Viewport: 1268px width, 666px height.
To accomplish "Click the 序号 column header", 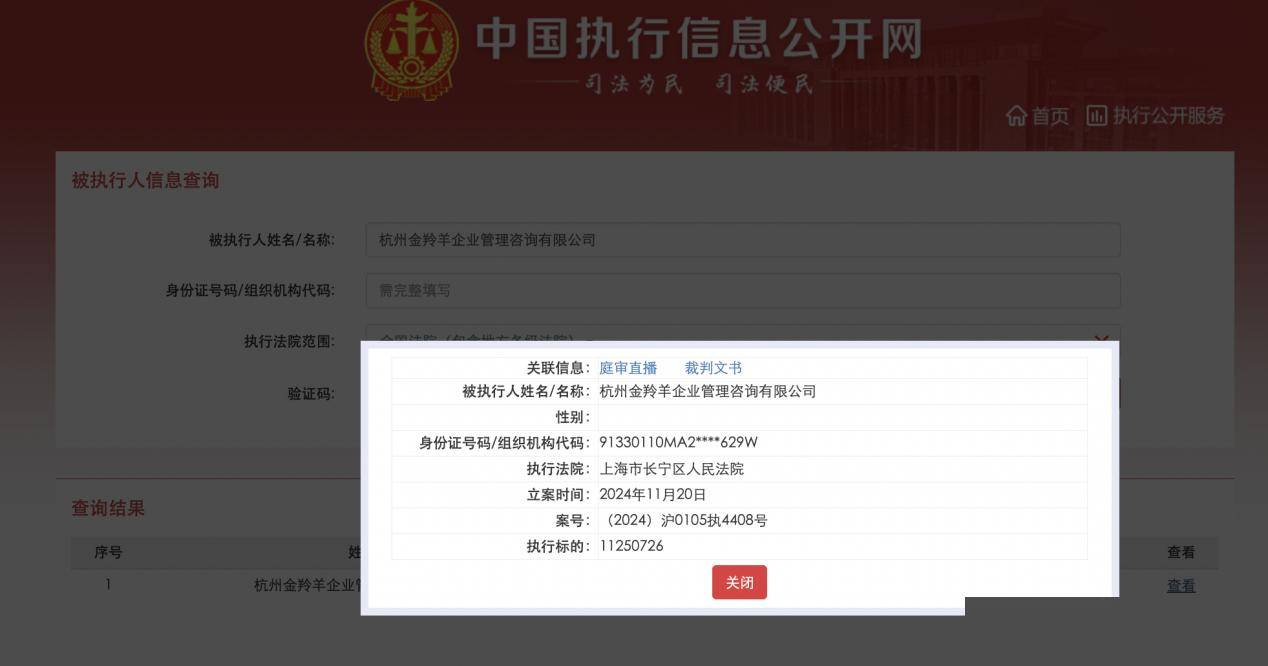I will 108,552.
